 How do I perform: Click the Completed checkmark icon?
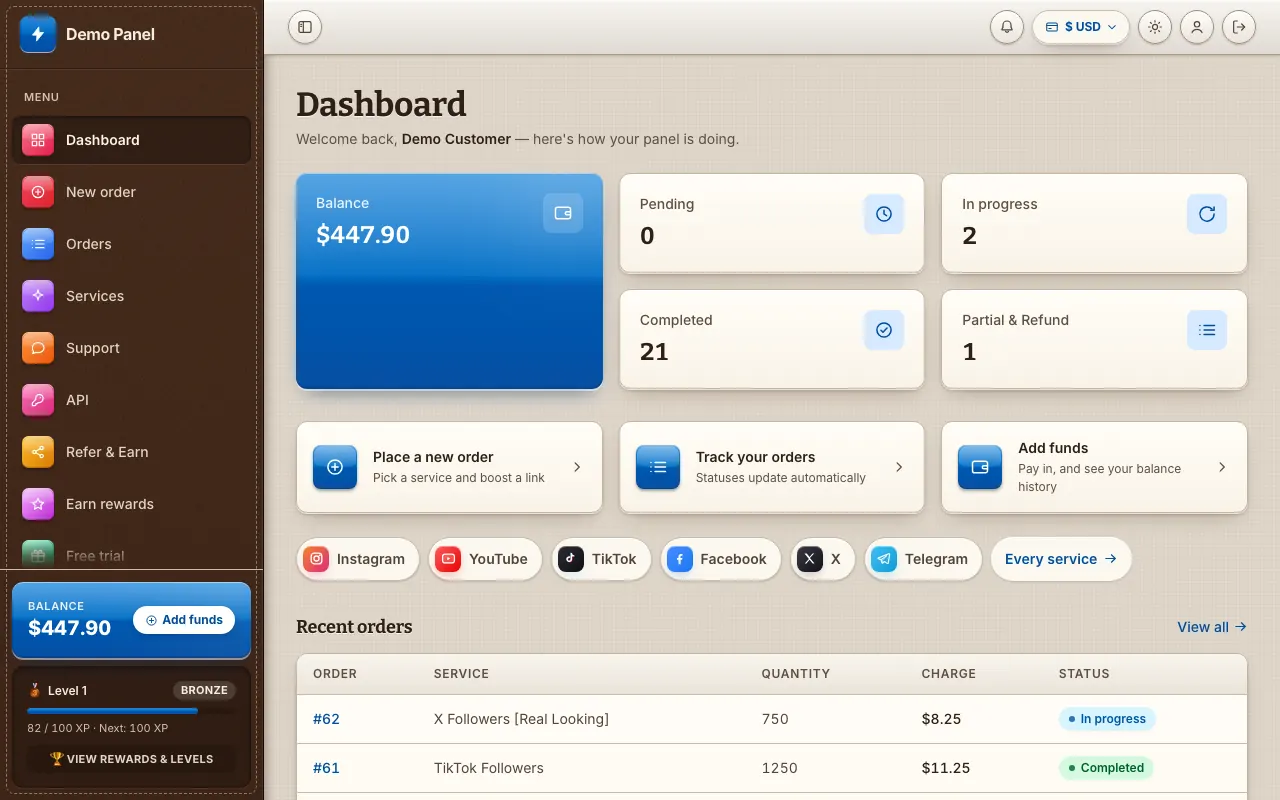[x=884, y=330]
